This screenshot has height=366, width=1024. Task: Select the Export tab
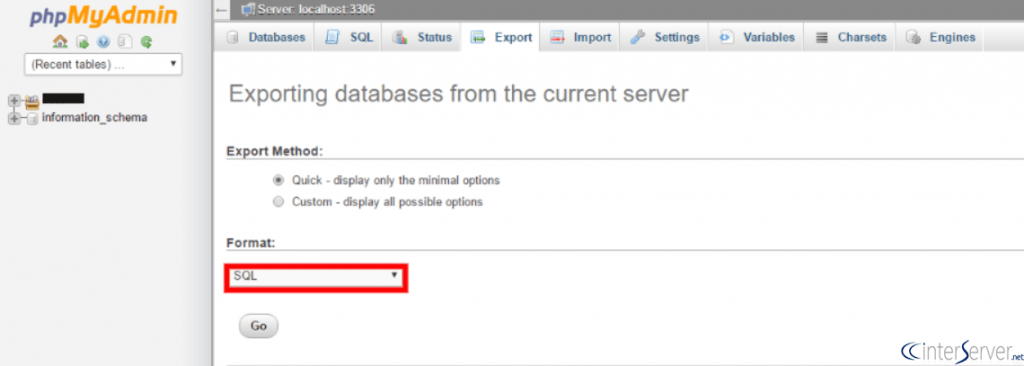tap(500, 37)
